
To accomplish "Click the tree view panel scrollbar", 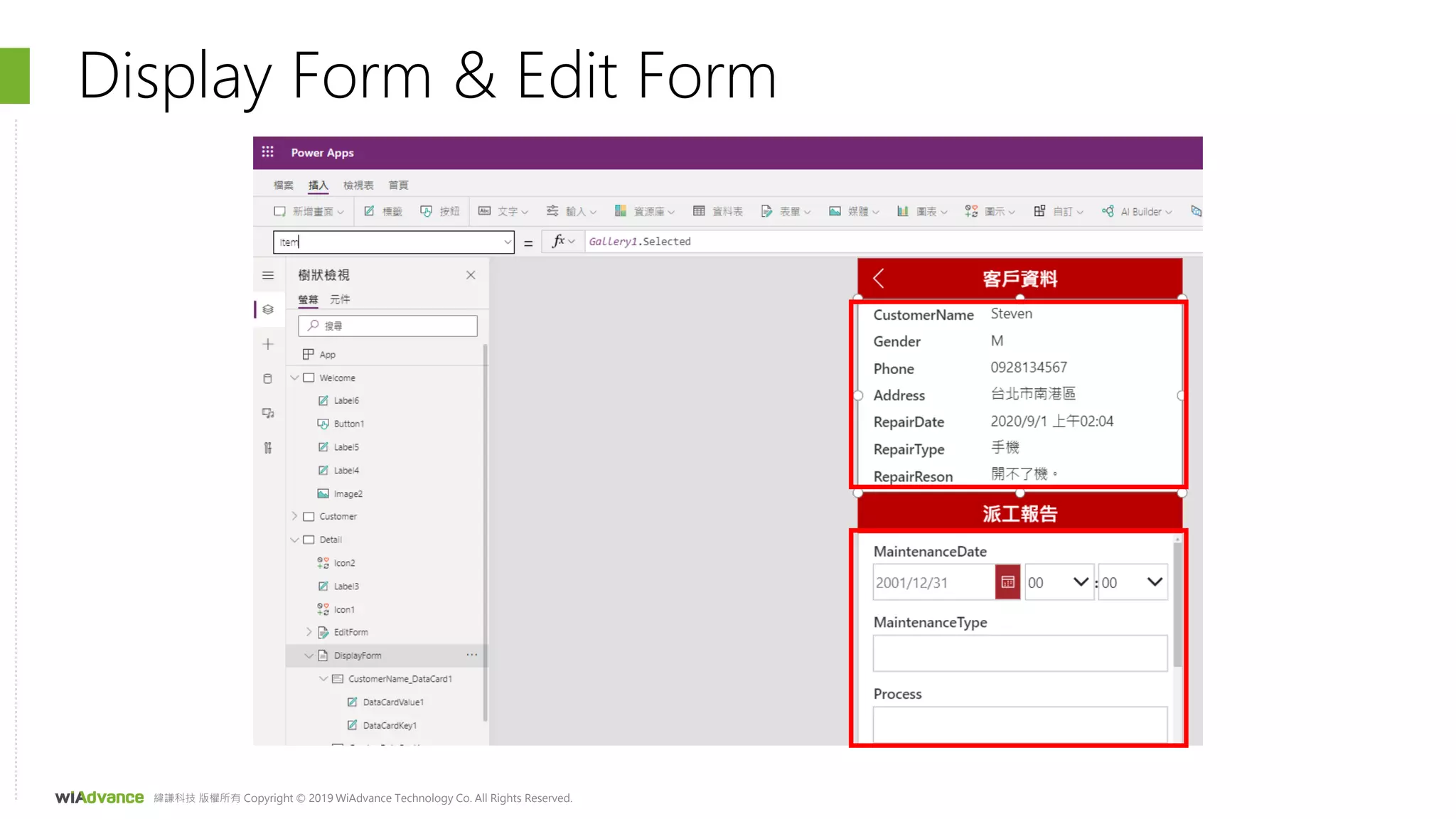I will [486, 533].
